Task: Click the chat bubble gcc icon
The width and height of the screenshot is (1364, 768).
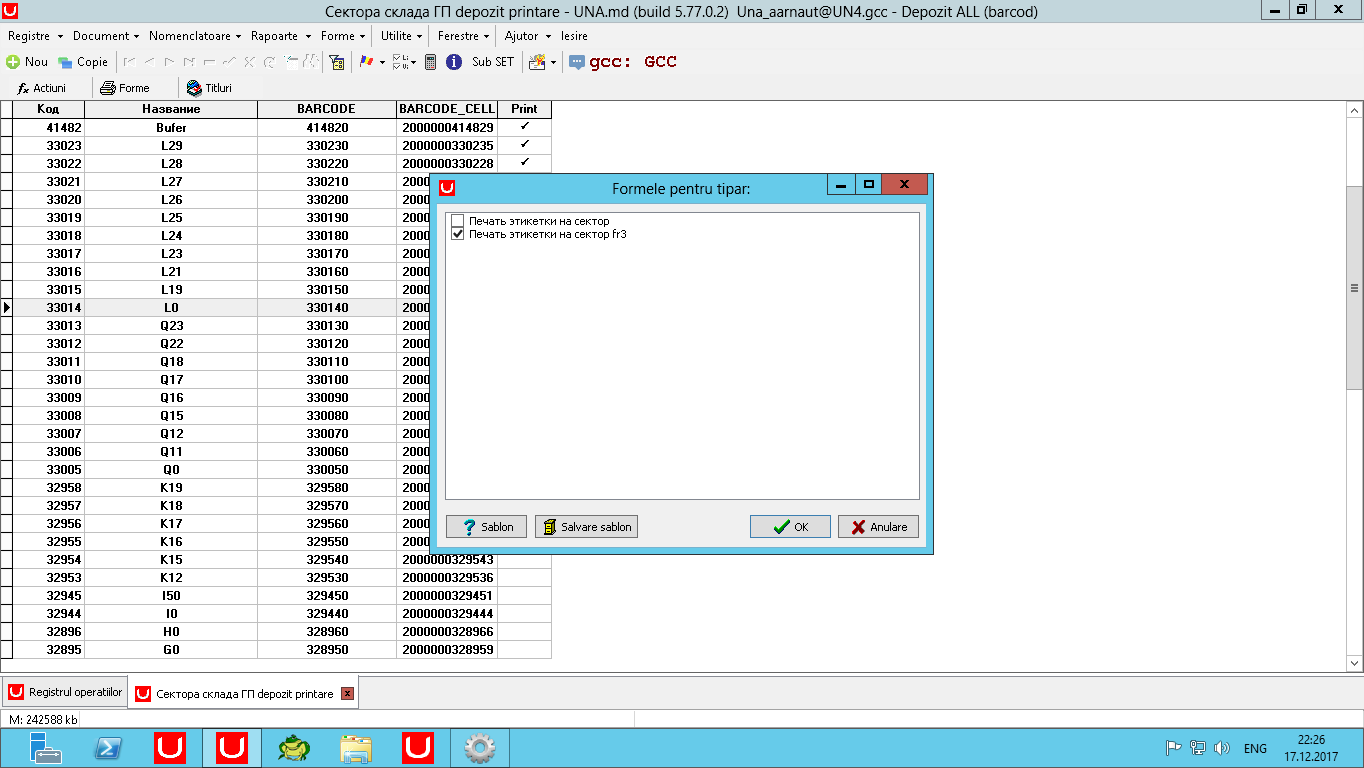Action: pos(577,62)
